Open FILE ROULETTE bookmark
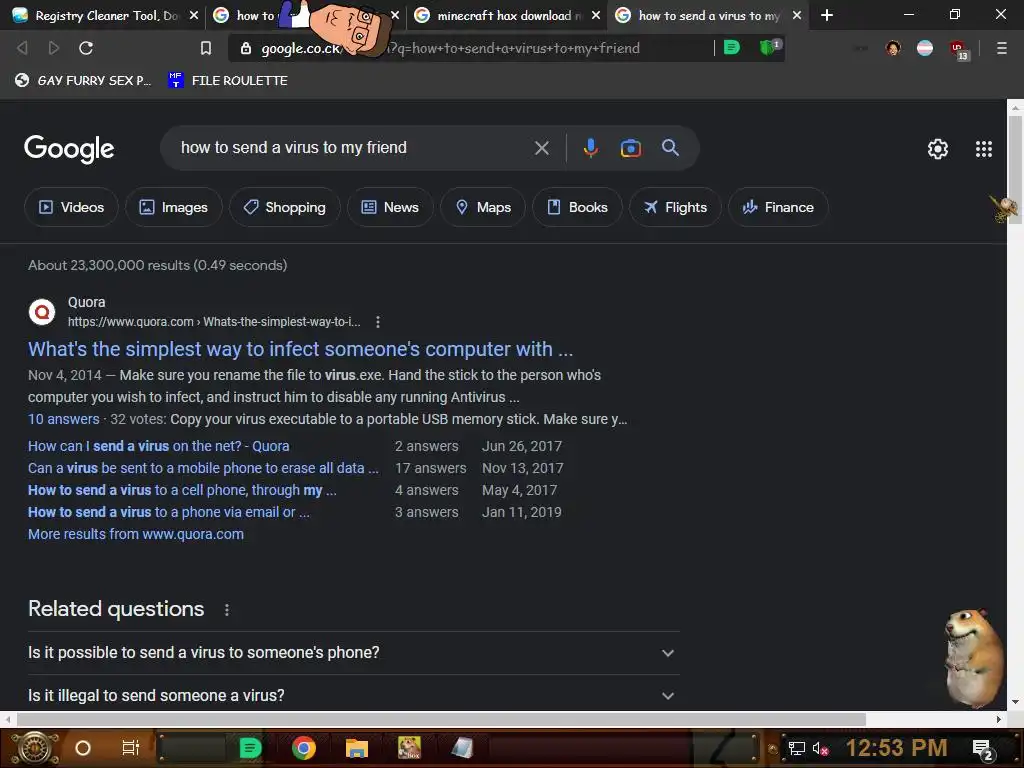Image resolution: width=1024 pixels, height=768 pixels. 227,80
